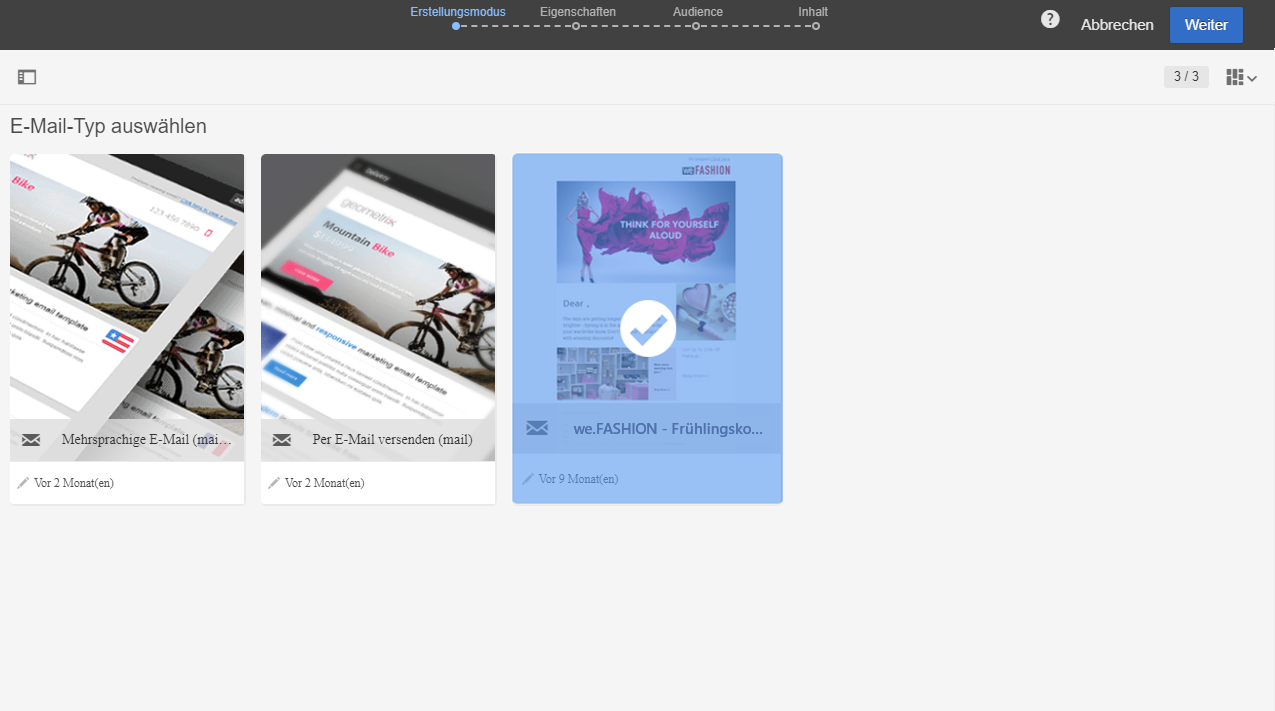
Task: Click the pencil icon under Mehrsprachige E-Mail
Action: pos(23,483)
